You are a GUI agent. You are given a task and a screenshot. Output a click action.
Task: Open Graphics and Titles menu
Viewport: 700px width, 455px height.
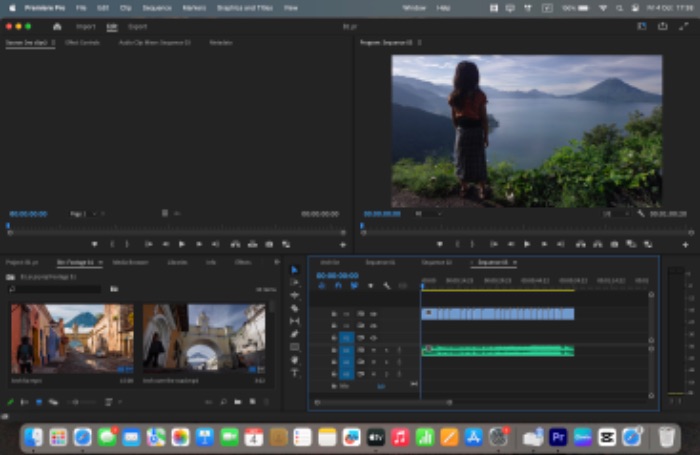pos(245,8)
